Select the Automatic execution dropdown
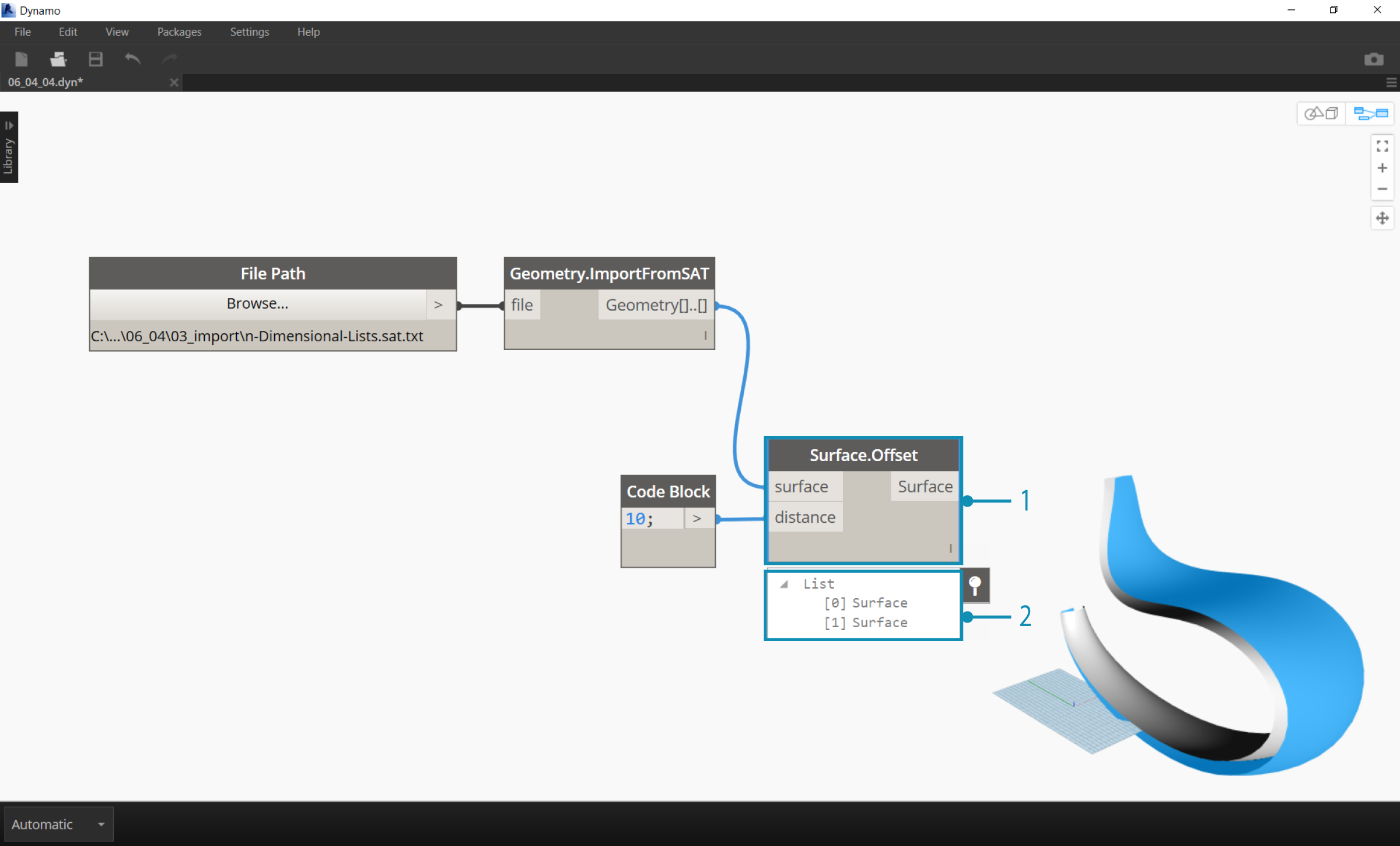Viewport: 1400px width, 846px height. click(x=57, y=824)
